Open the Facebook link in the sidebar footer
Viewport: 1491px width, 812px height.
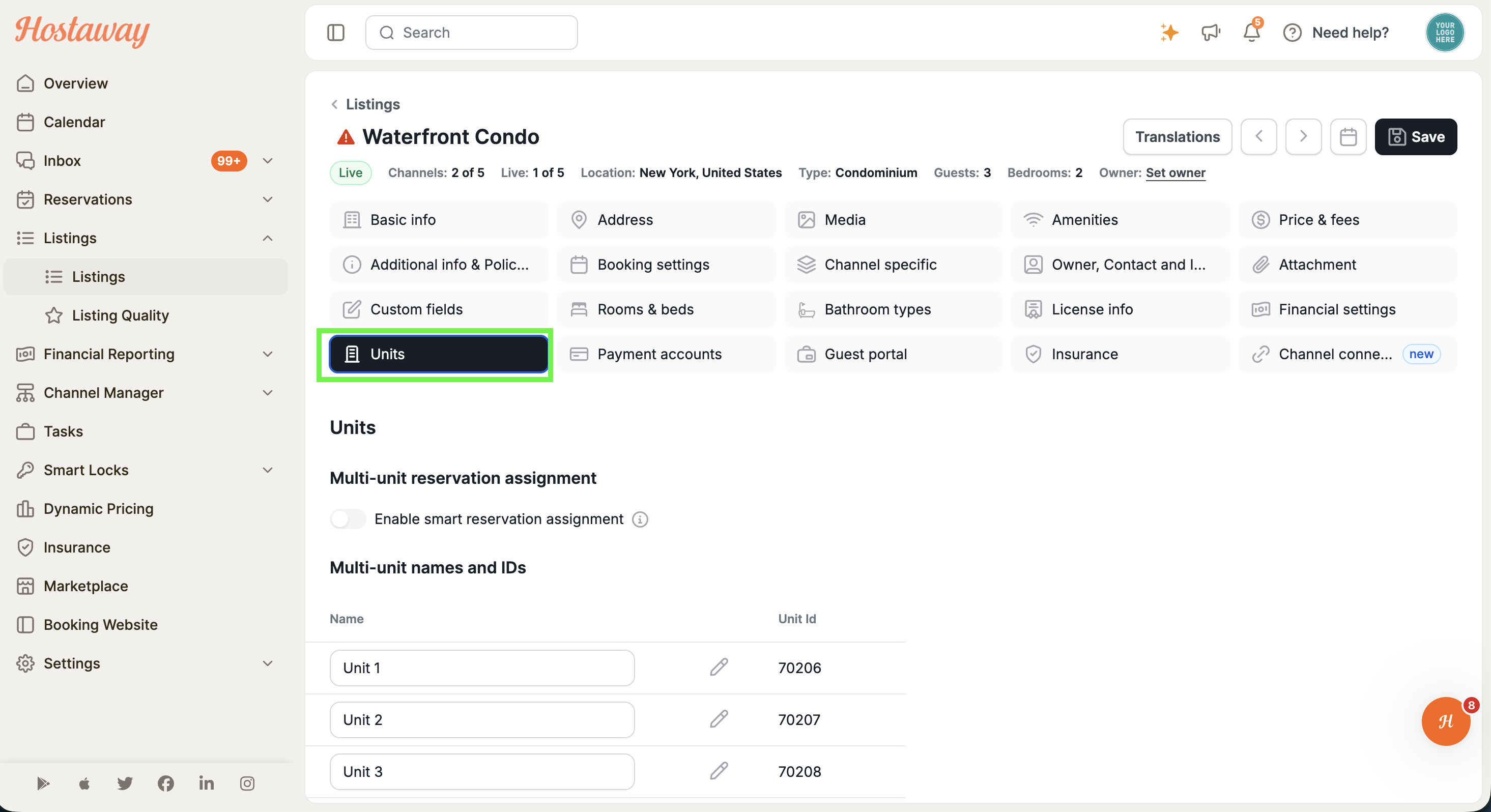coord(165,783)
